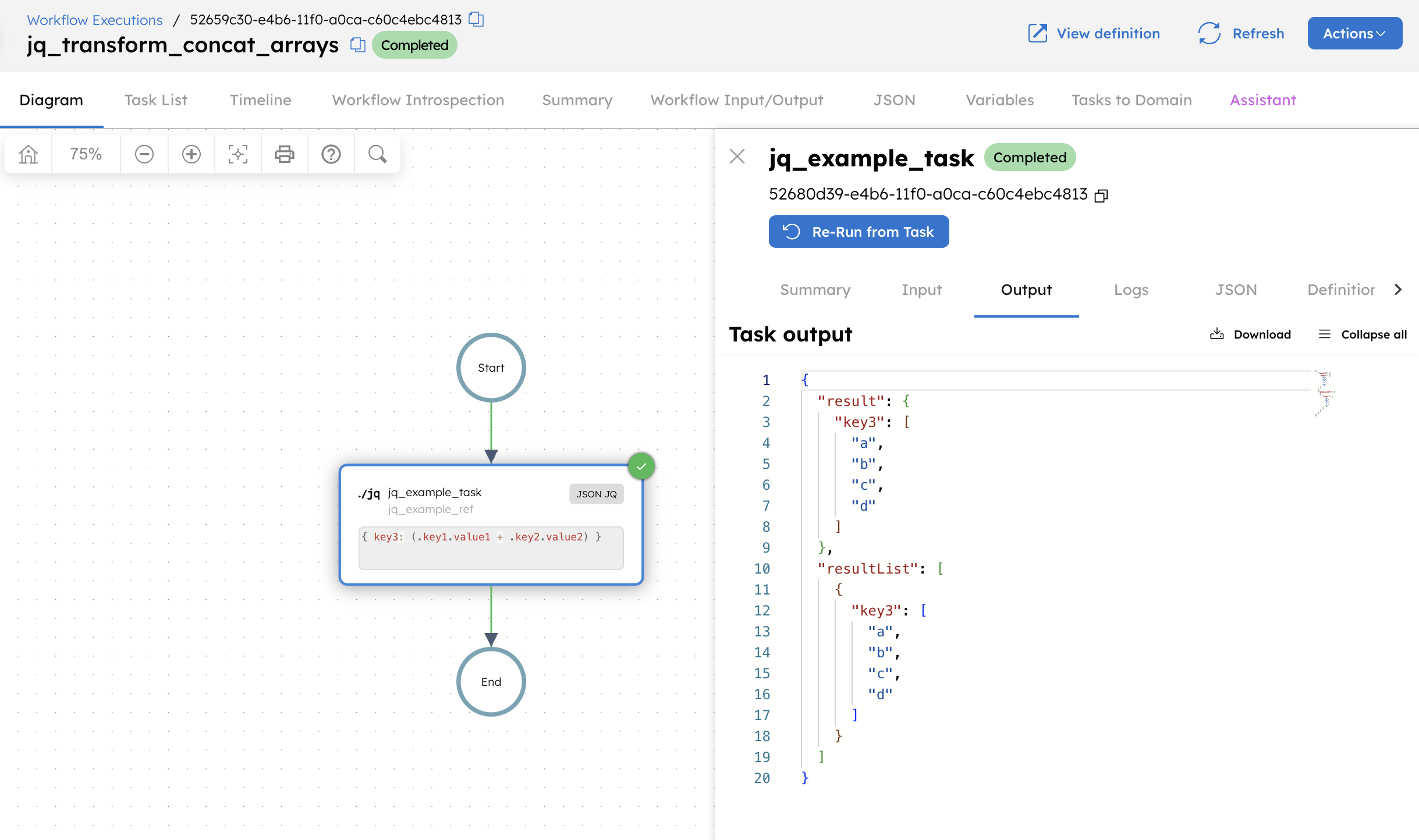Viewport: 1419px width, 840px height.
Task: Open the diagram search icon
Action: click(377, 154)
